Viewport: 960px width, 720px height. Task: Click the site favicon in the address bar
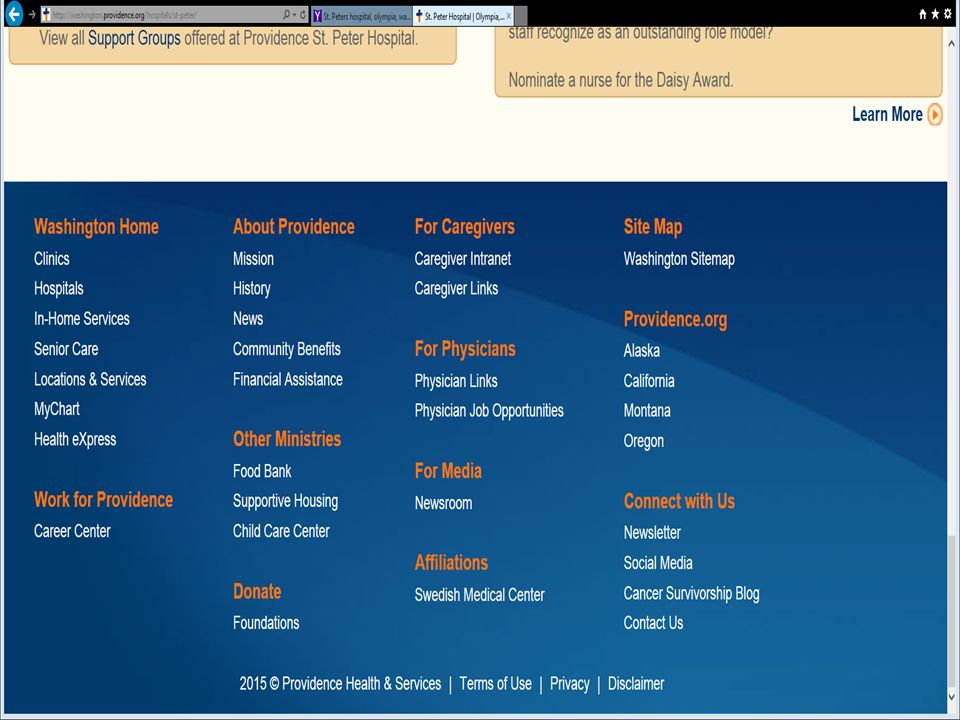(46, 15)
